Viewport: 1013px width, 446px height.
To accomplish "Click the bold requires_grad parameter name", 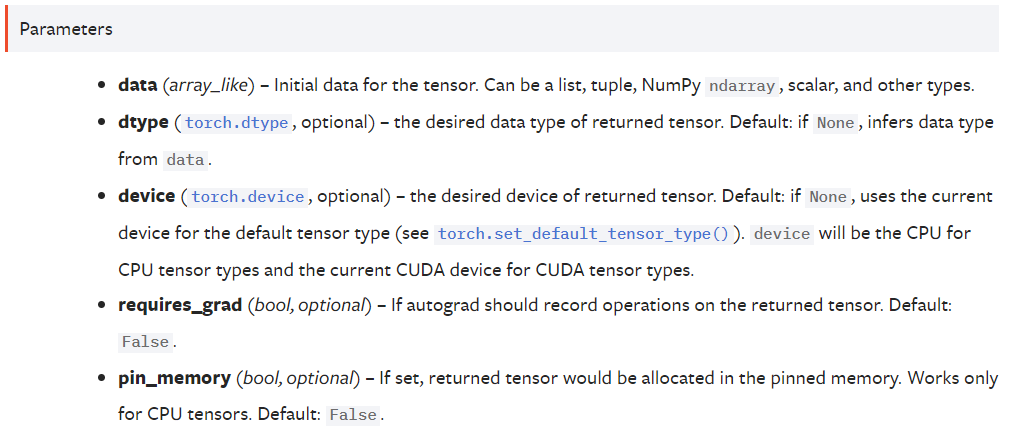I will [x=180, y=306].
